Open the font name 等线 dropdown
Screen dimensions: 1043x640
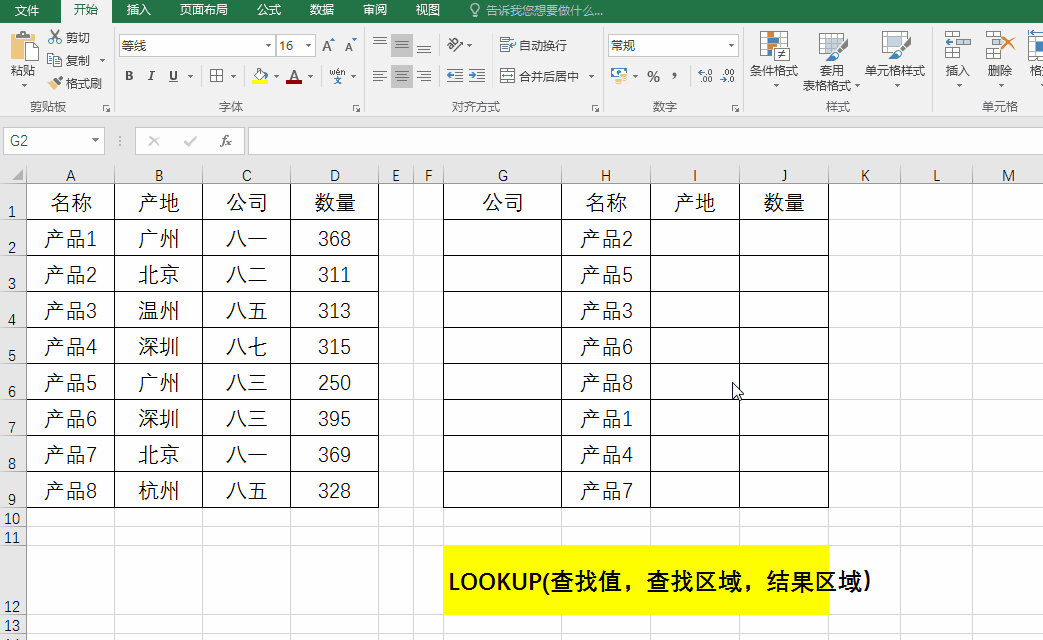point(268,45)
